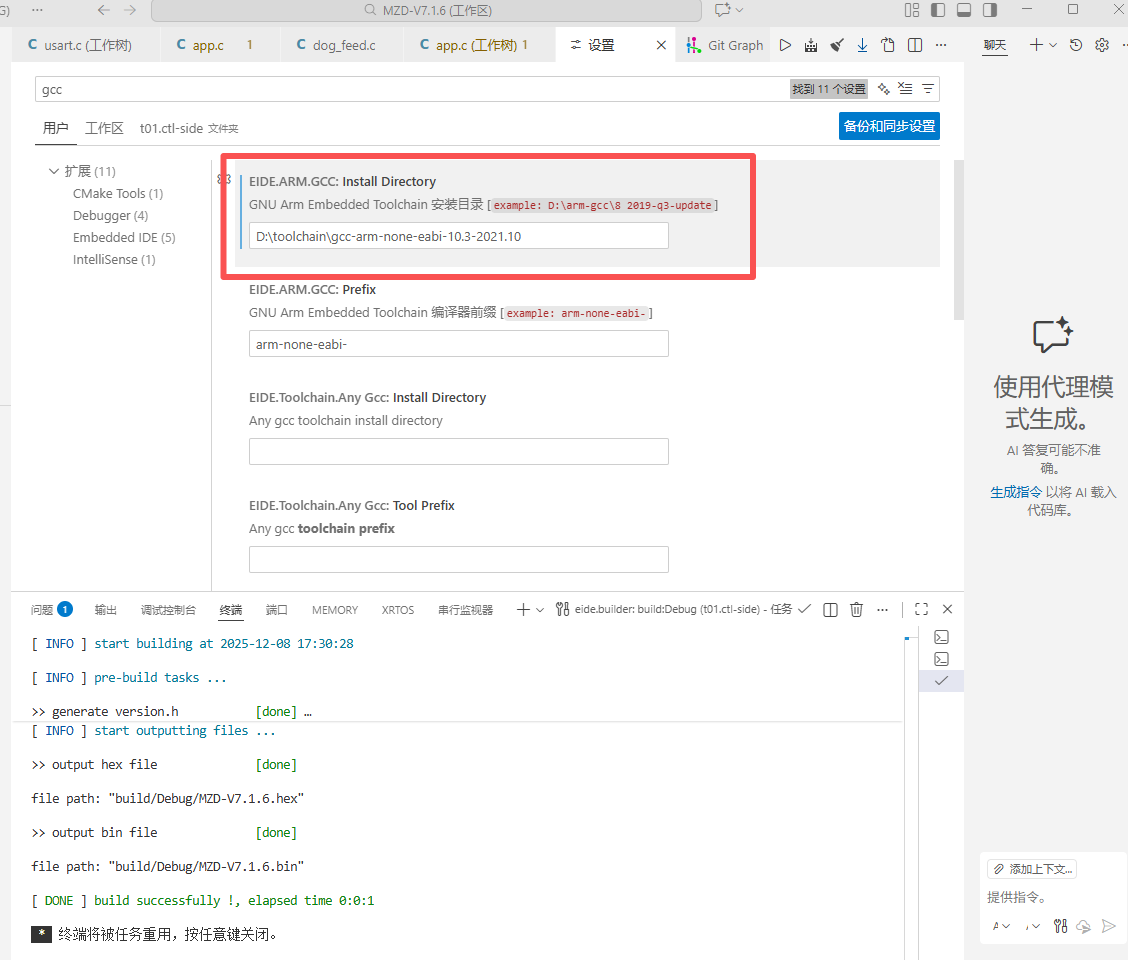Switch to usart.c (工作树) tab
This screenshot has height=960, width=1128.
tap(86, 45)
